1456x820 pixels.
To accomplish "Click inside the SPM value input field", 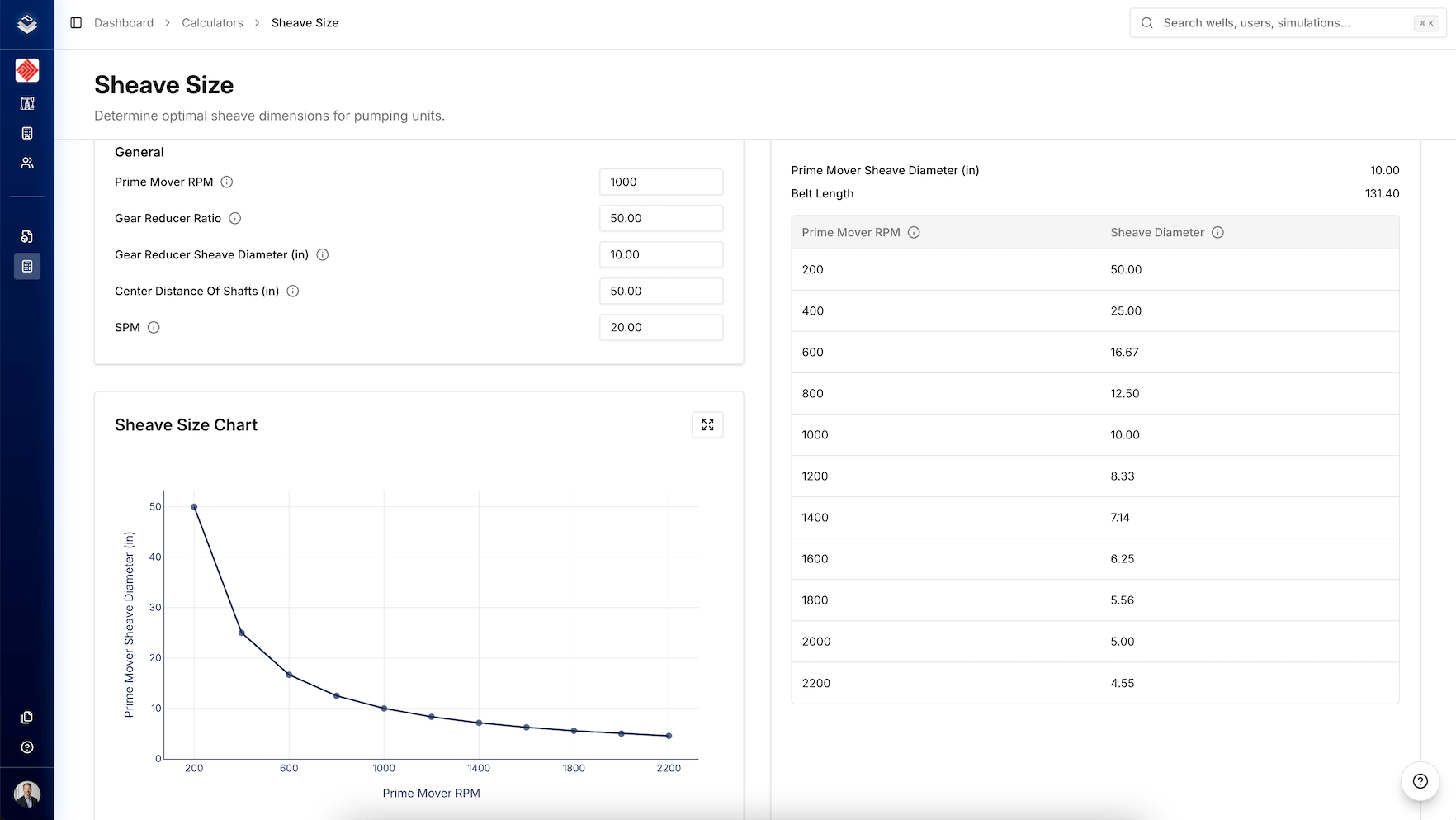I will click(660, 327).
